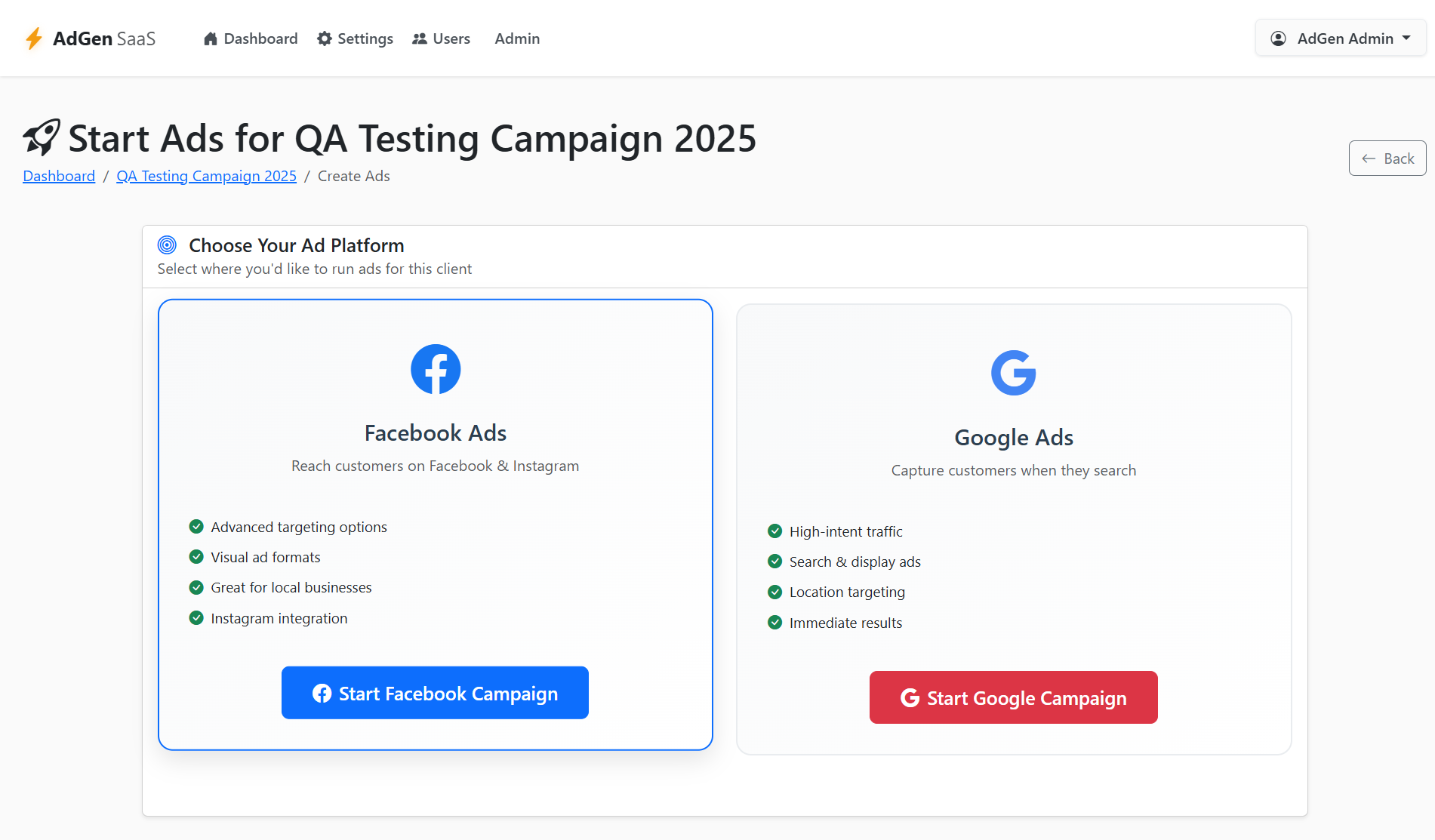This screenshot has height=840, width=1435.
Task: Select the Facebook Ads heading
Action: pyautogui.click(x=436, y=433)
